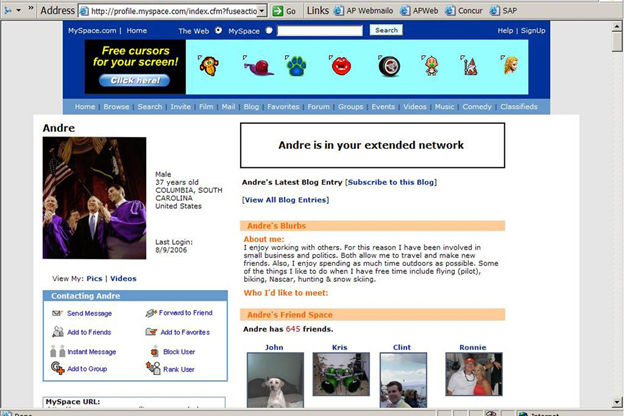The height and width of the screenshot is (416, 624).
Task: Click the Rank User icon
Action: point(153,368)
